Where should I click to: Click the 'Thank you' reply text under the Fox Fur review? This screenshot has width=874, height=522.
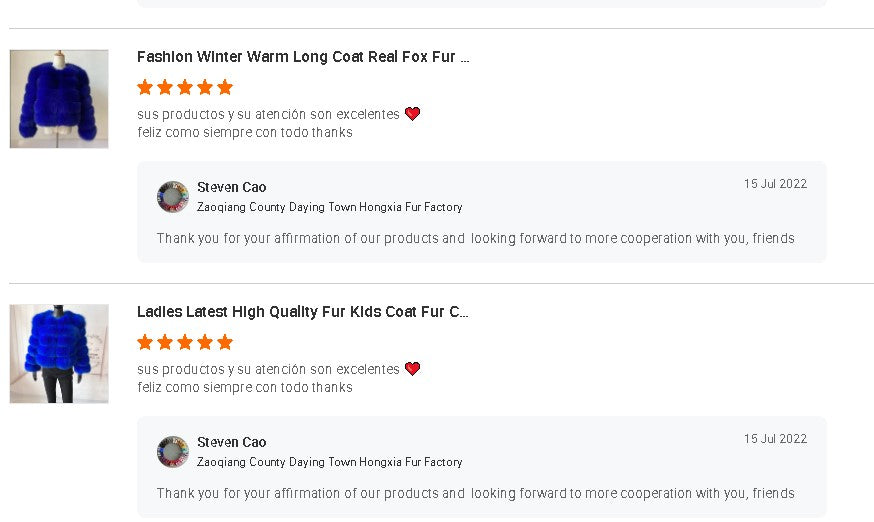coord(475,239)
